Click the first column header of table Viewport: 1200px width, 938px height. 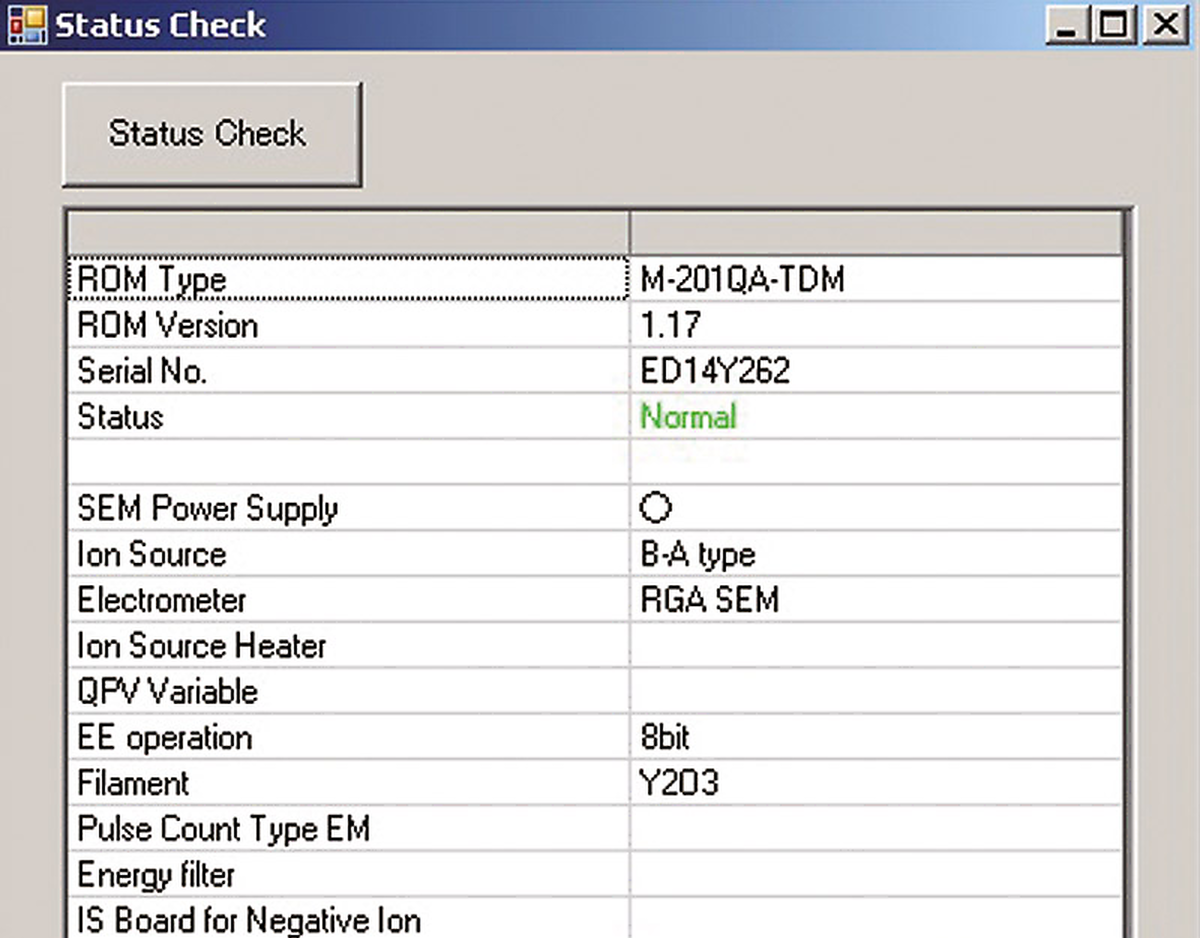tap(348, 235)
